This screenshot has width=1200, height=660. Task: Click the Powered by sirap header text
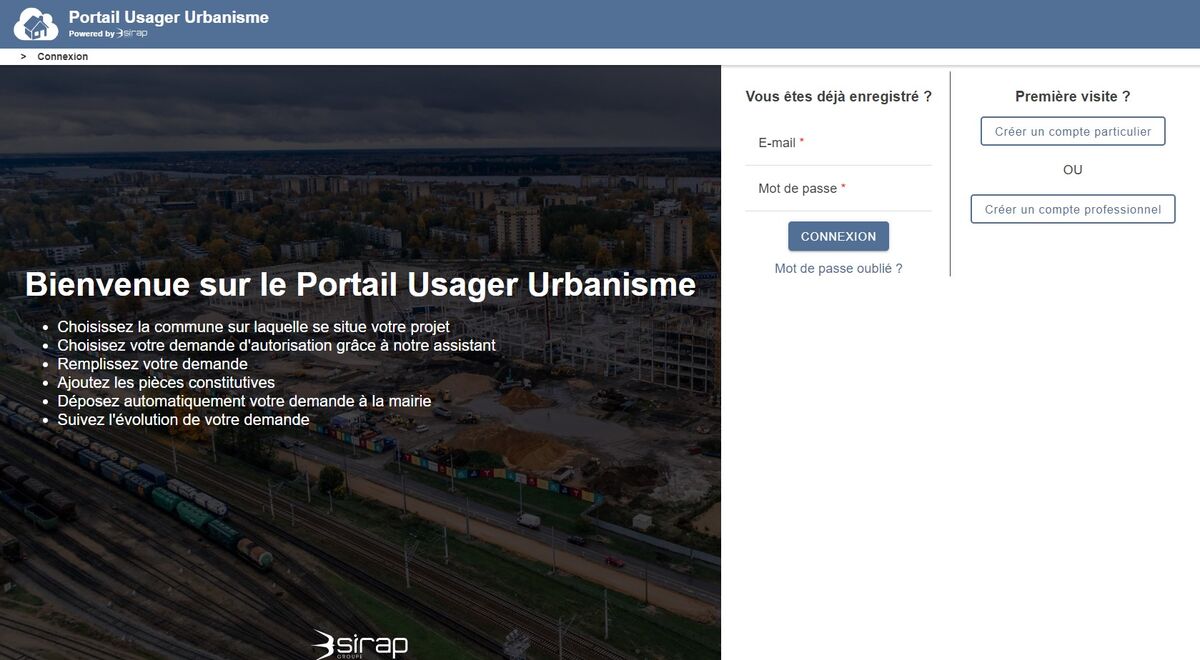108,34
